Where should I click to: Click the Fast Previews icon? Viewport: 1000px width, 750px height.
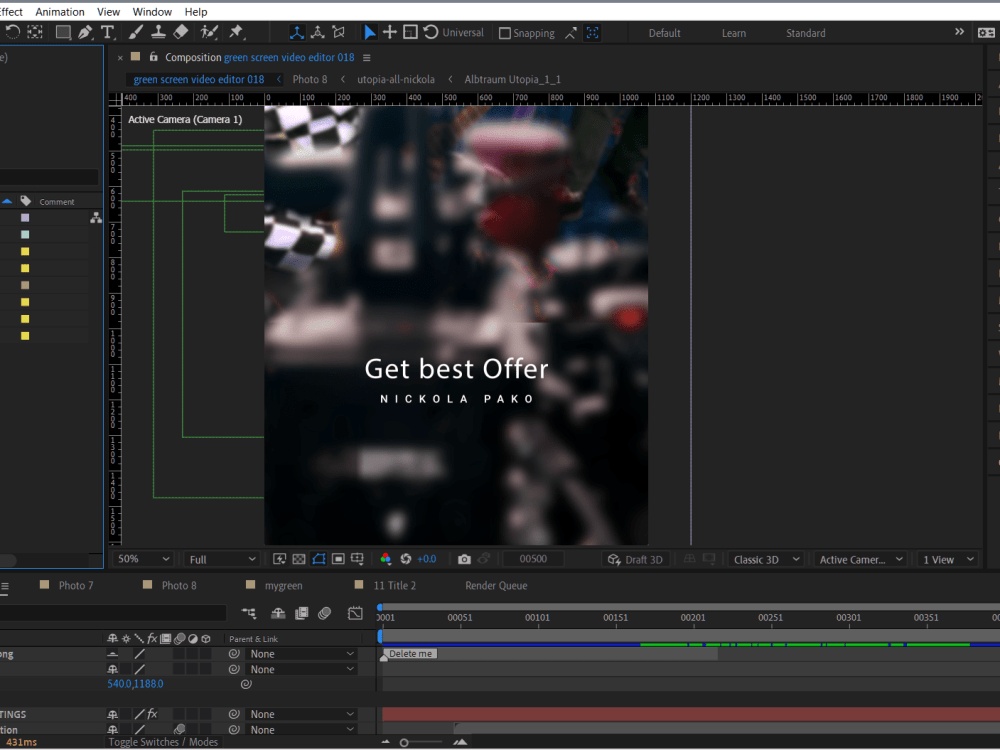[279, 559]
